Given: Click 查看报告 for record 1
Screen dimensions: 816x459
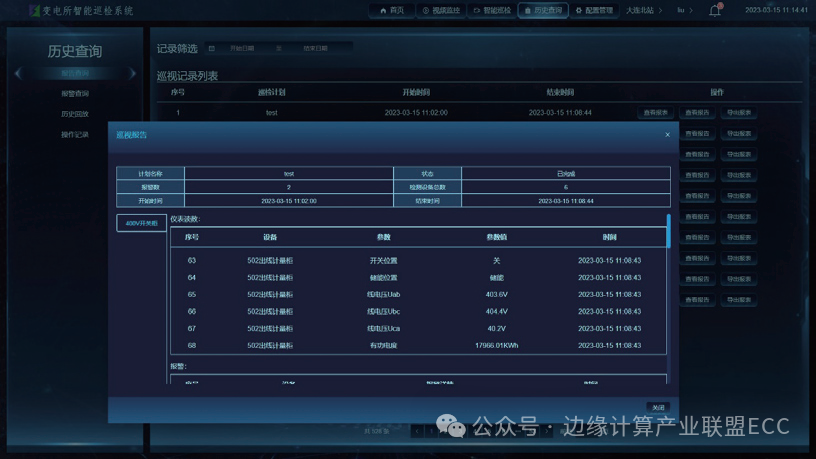Looking at the screenshot, I should pos(697,112).
